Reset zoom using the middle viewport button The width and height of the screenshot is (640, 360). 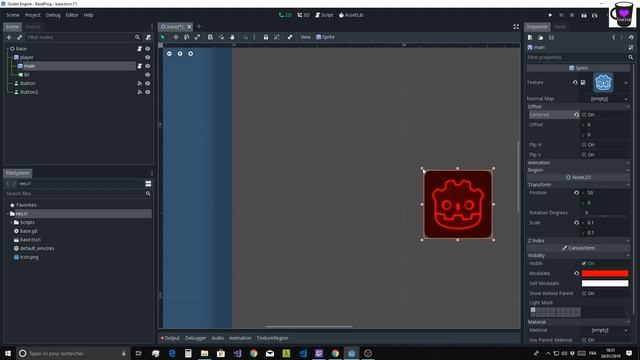[180, 53]
